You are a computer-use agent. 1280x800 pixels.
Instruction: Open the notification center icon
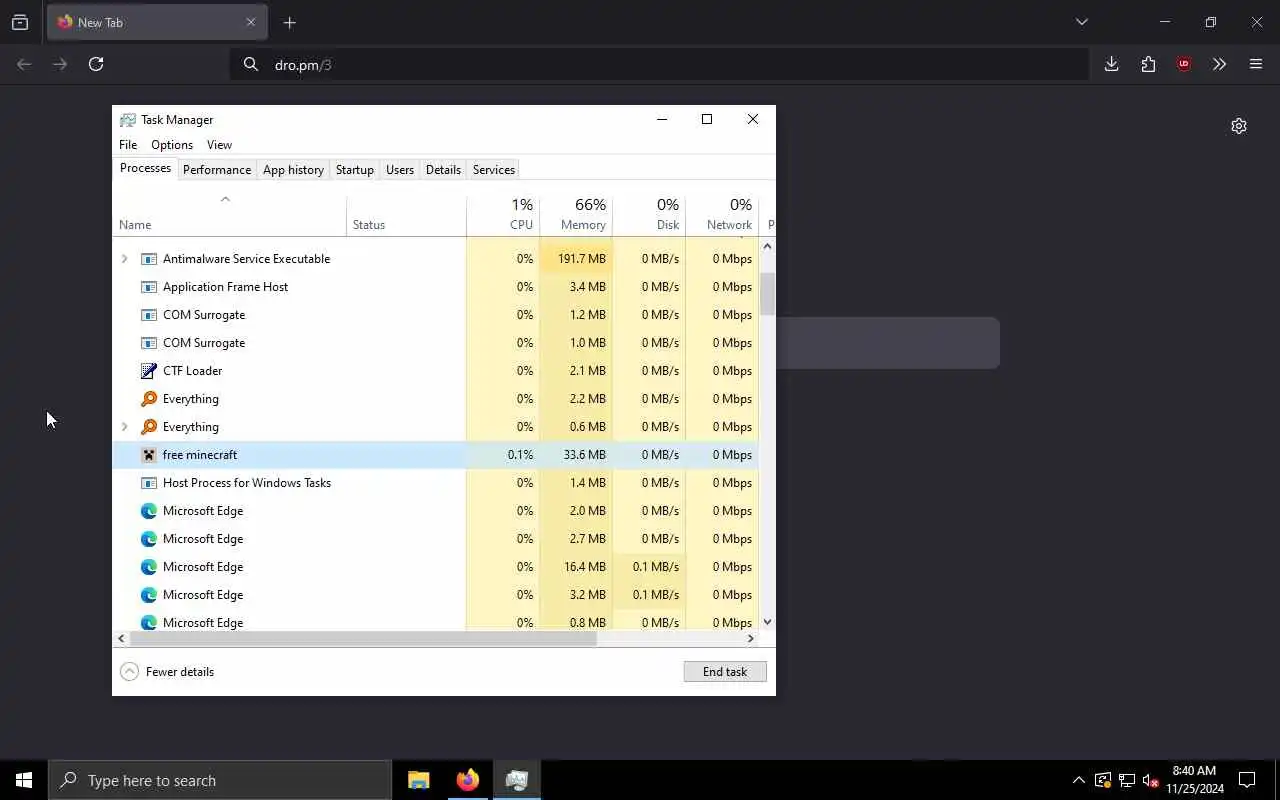coord(1247,780)
